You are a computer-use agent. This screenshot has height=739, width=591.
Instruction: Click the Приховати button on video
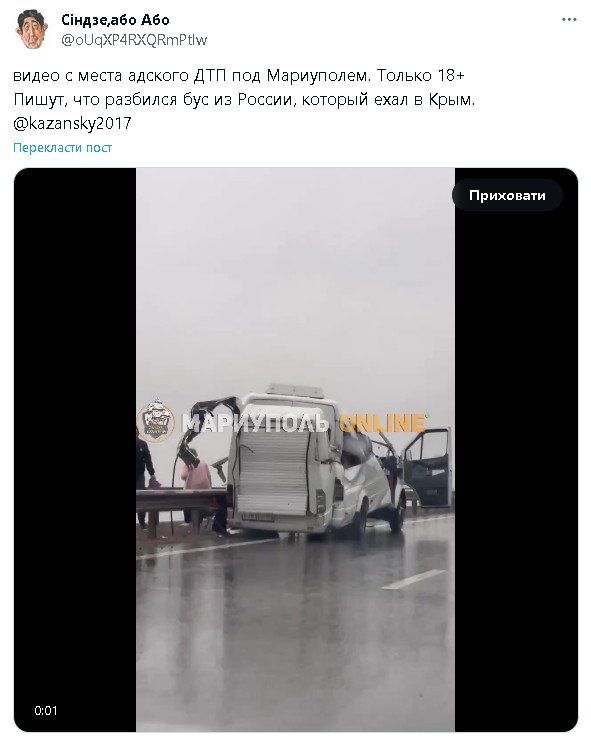(507, 195)
